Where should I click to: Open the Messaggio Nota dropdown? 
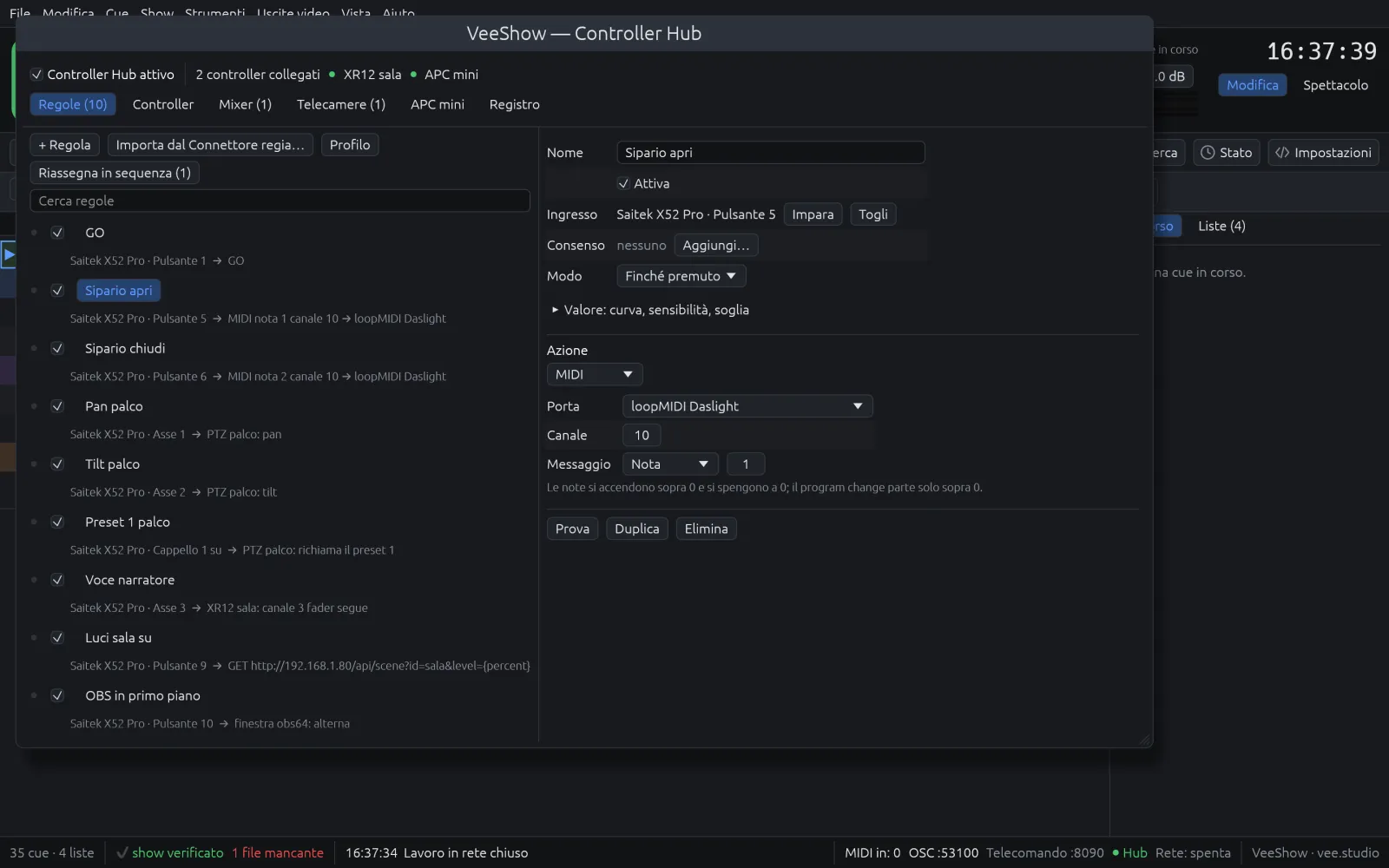coord(670,464)
